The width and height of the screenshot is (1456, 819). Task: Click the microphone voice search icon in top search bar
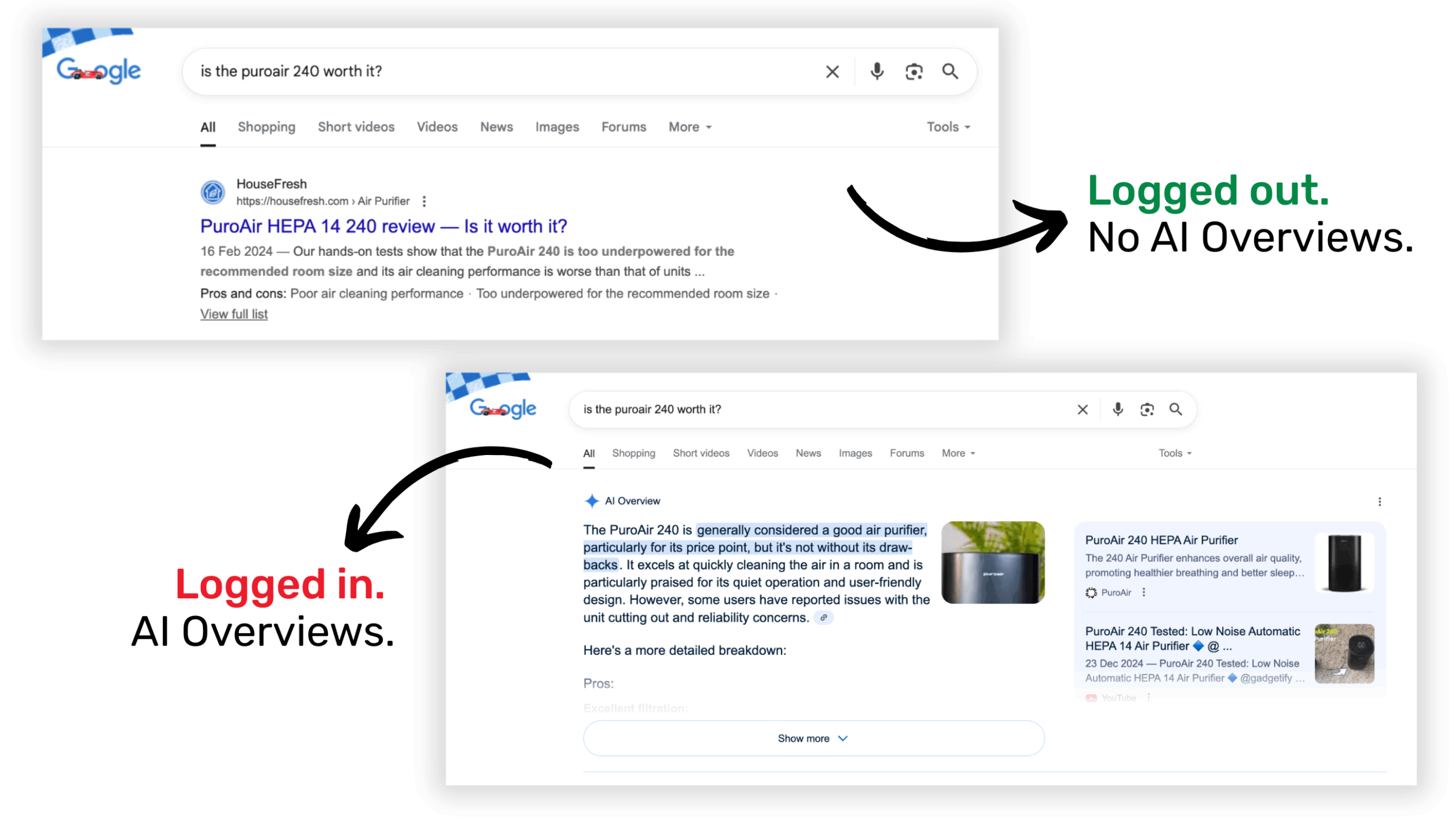click(876, 72)
